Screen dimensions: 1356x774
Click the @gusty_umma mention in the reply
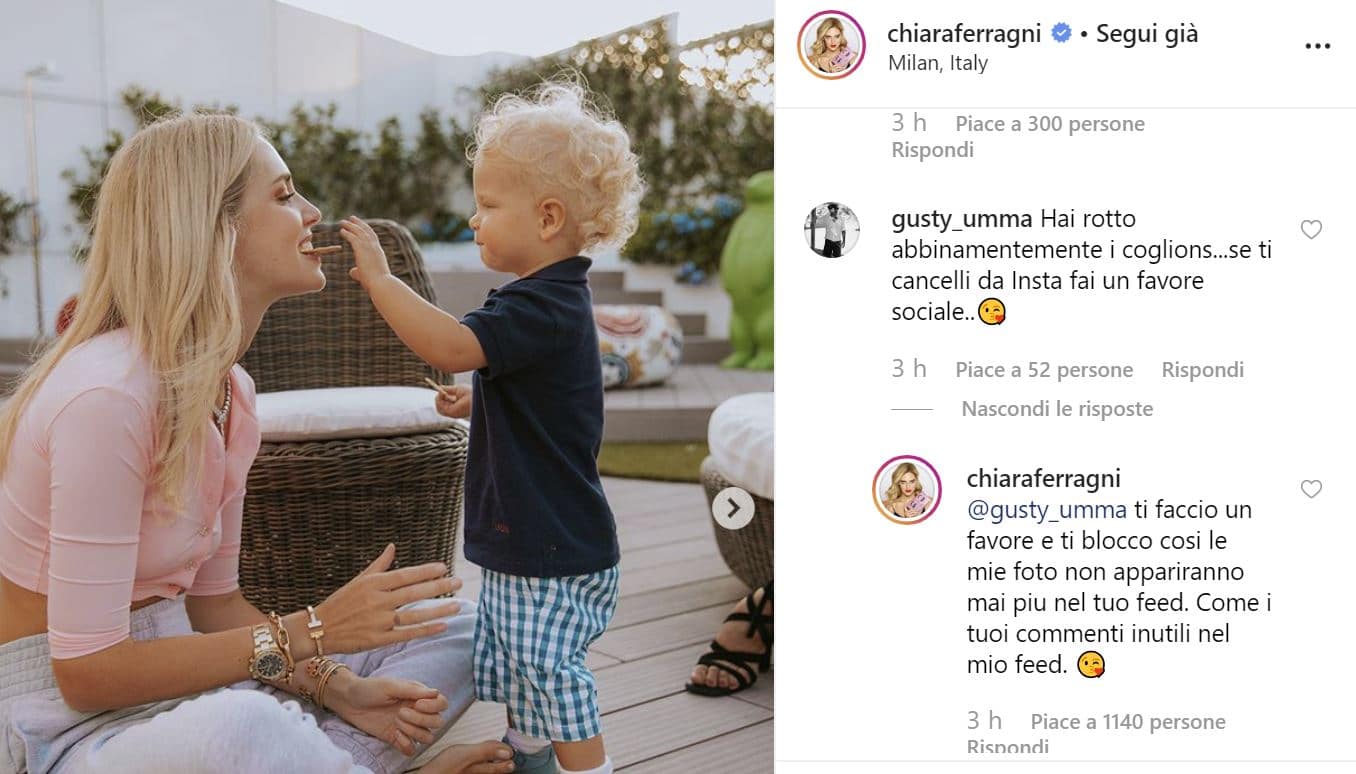1047,510
